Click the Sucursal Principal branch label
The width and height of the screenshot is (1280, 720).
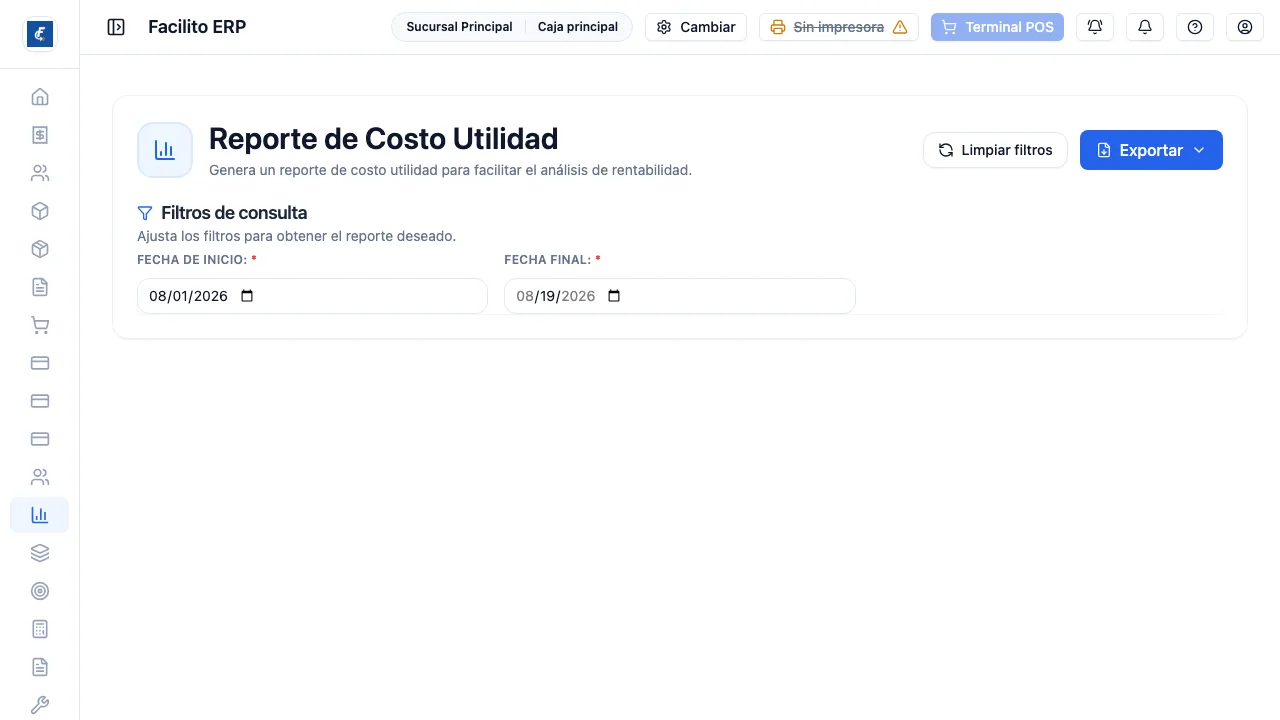(x=459, y=27)
